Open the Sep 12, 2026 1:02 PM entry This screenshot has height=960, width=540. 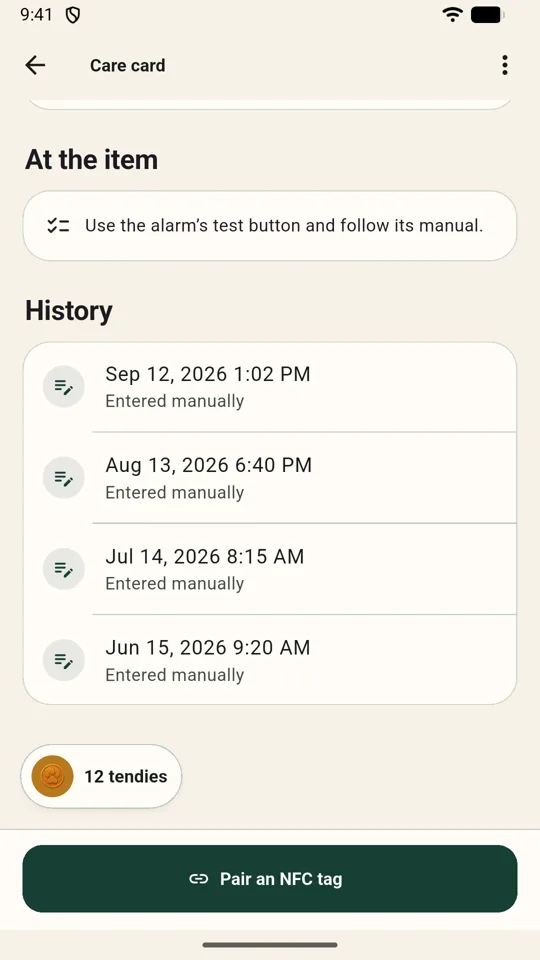click(270, 386)
